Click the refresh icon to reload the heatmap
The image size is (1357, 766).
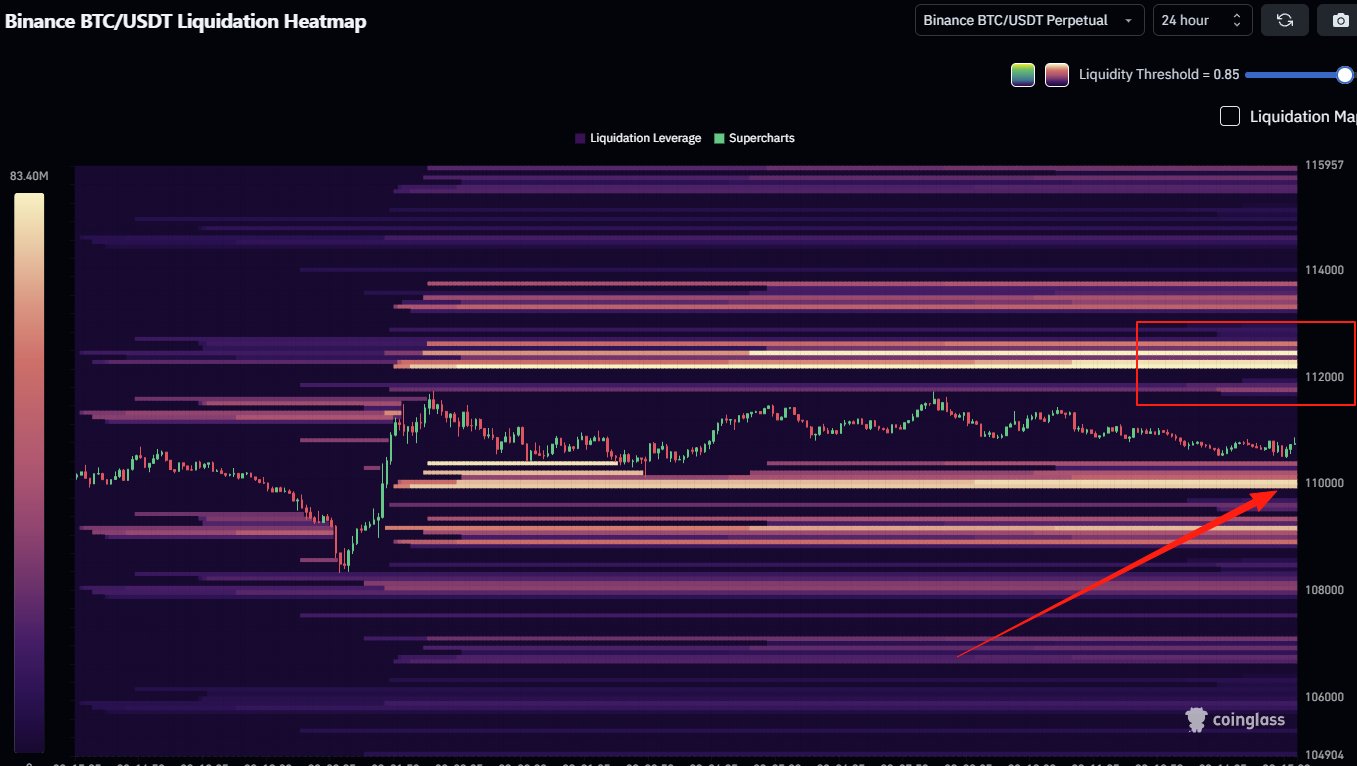(1284, 20)
